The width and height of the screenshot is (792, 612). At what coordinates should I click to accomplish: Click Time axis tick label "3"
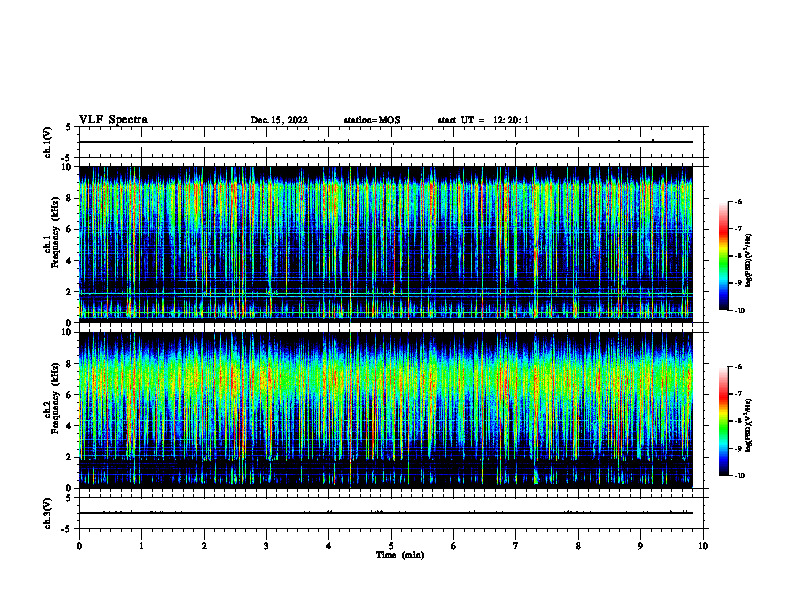(266, 546)
